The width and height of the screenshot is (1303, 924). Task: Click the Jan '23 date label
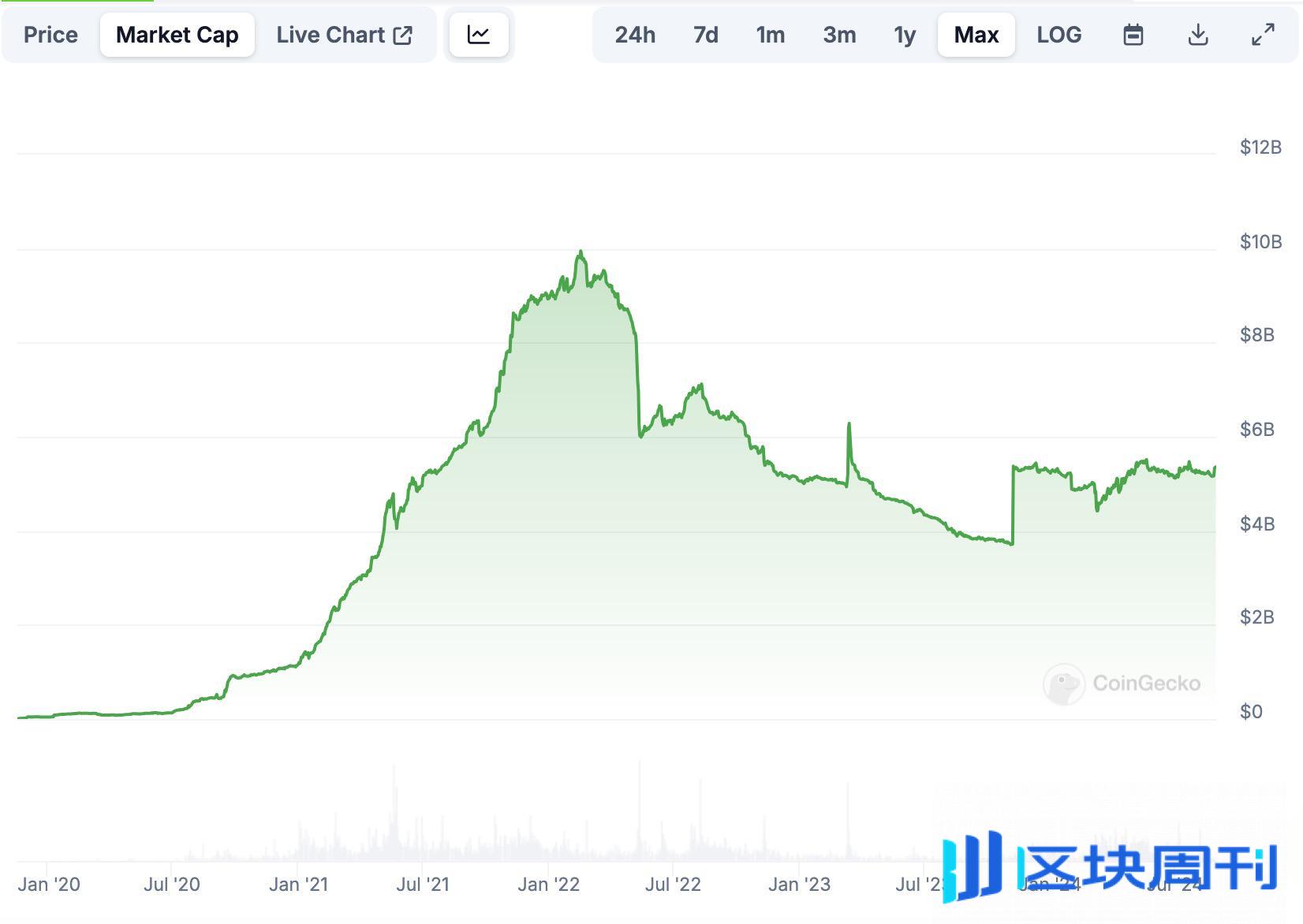tap(800, 885)
